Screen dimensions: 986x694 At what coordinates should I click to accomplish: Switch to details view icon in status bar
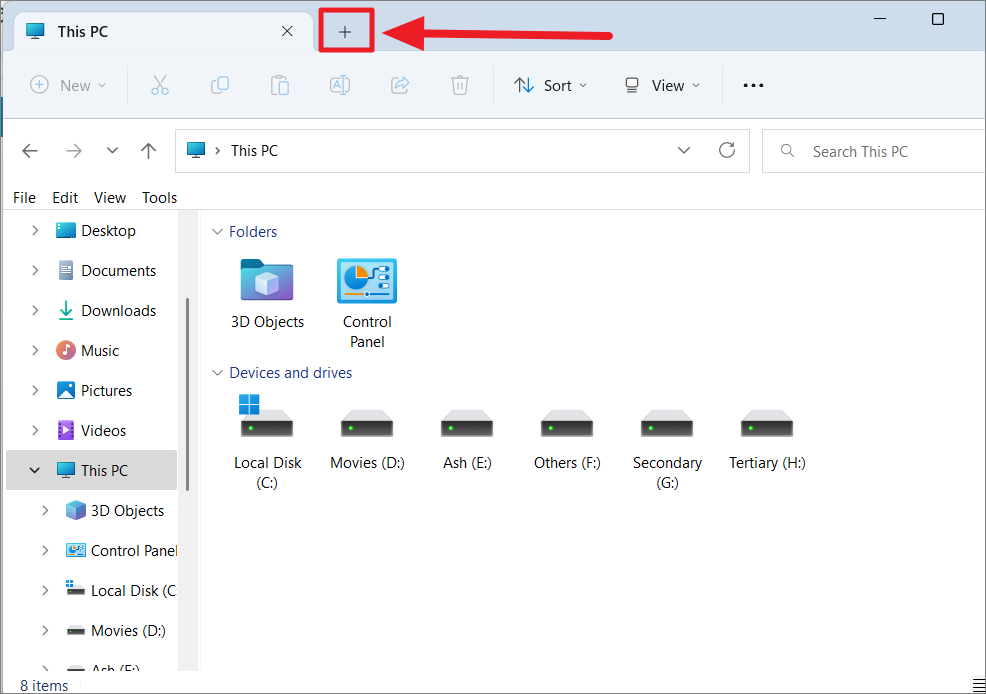(978, 685)
